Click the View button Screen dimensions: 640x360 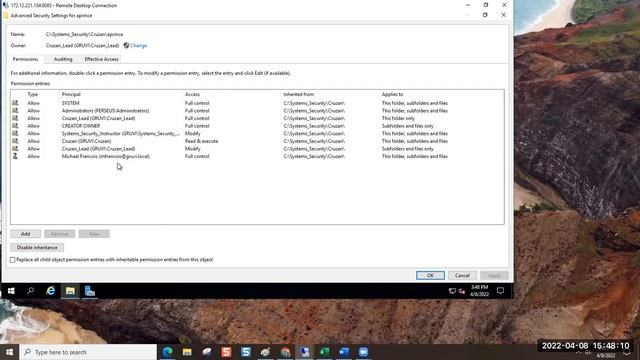click(x=94, y=234)
